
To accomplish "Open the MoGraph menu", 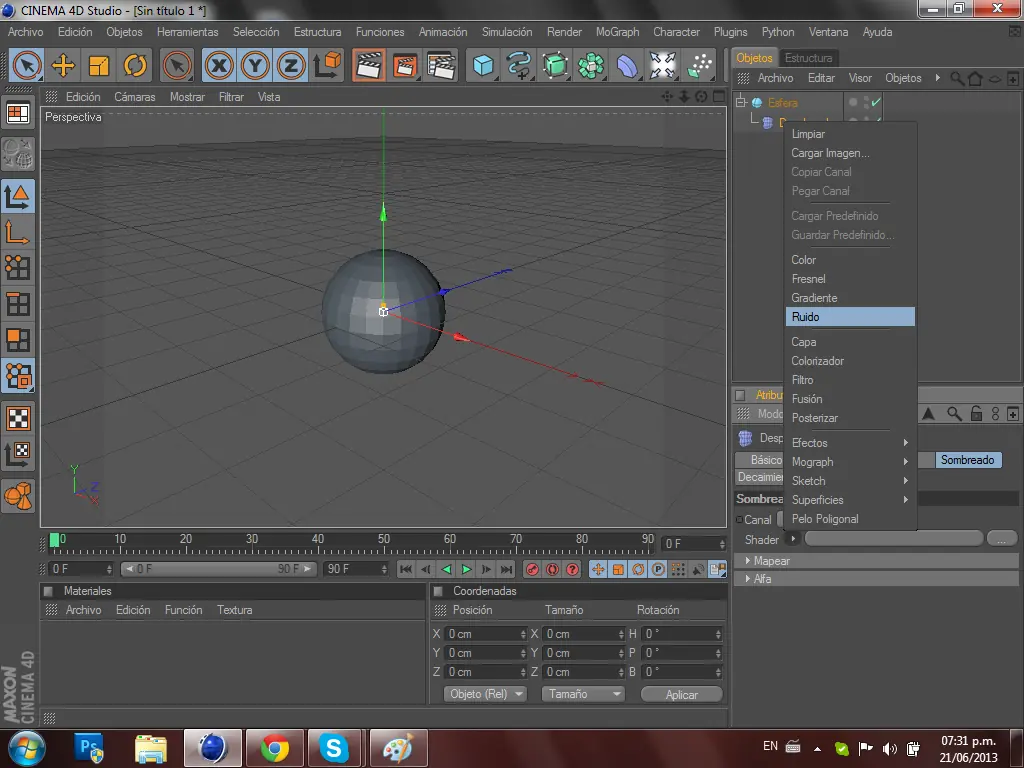I will pyautogui.click(x=617, y=32).
